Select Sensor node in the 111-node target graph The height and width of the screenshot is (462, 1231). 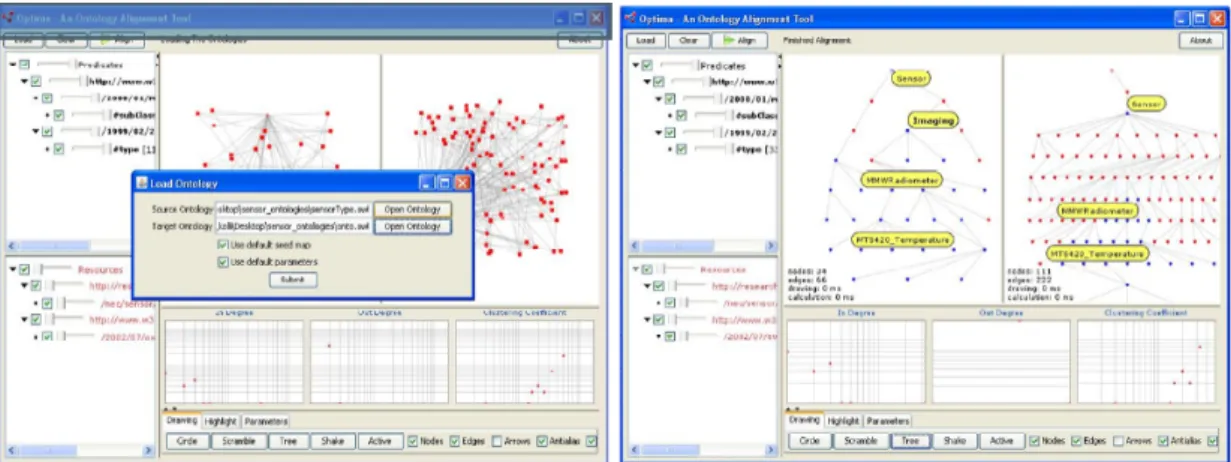coord(1145,103)
